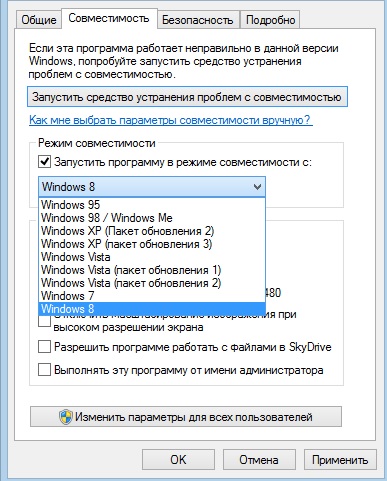This screenshot has width=387, height=481.
Task: Run the compatibility troubleshooter button
Action: pyautogui.click(x=187, y=97)
